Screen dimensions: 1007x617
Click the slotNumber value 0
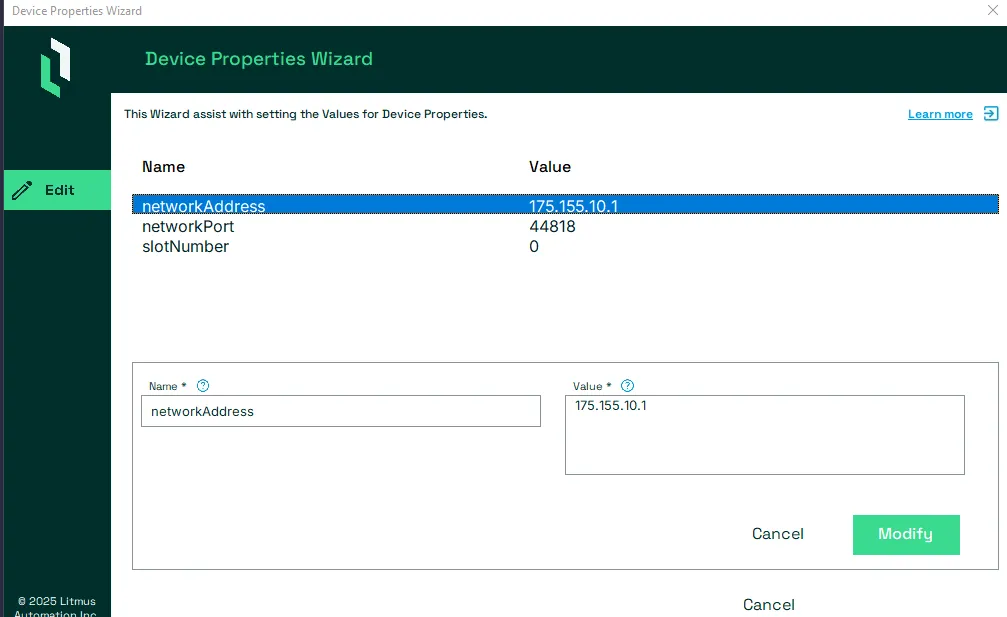534,247
